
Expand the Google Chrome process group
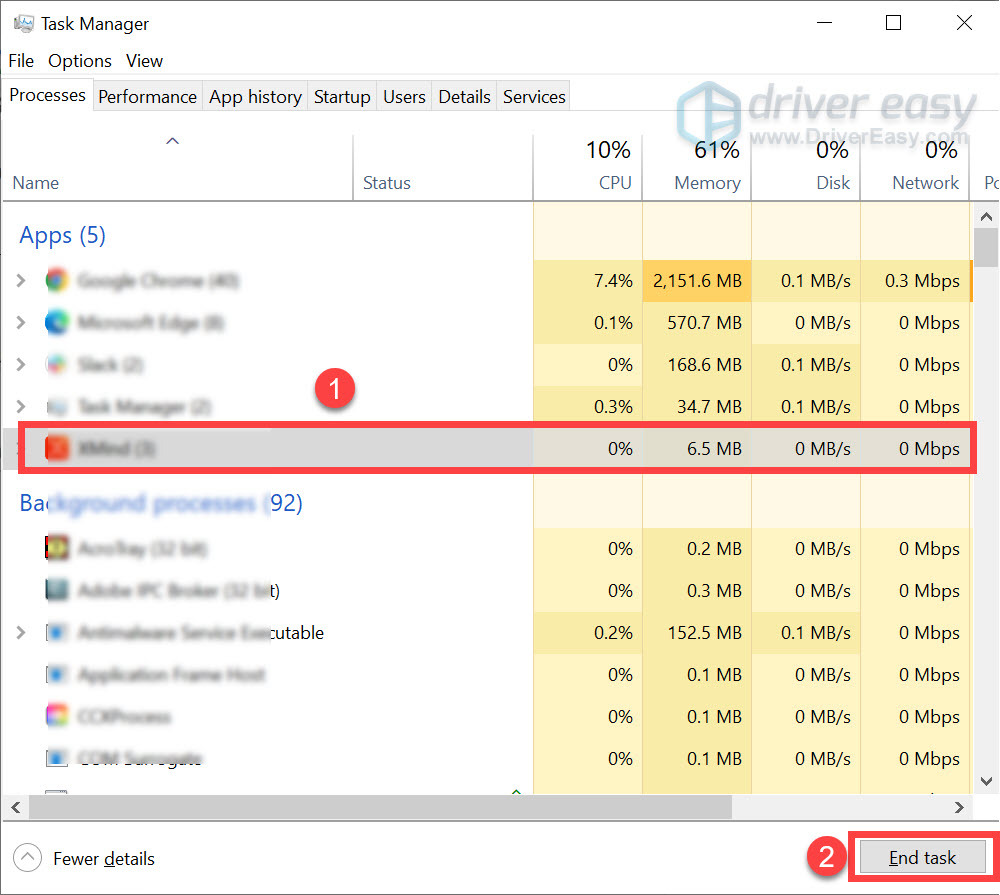pyautogui.click(x=20, y=281)
